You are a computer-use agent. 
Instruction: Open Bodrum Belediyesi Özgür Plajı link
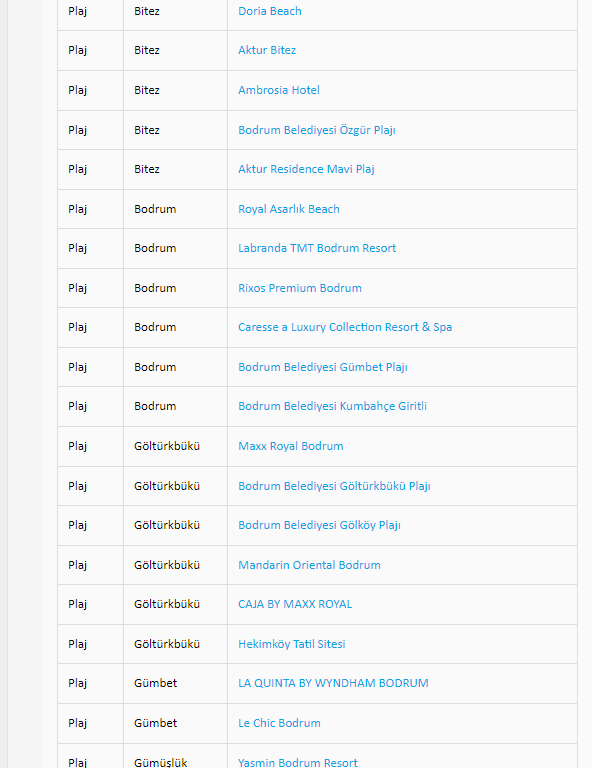[x=317, y=130]
